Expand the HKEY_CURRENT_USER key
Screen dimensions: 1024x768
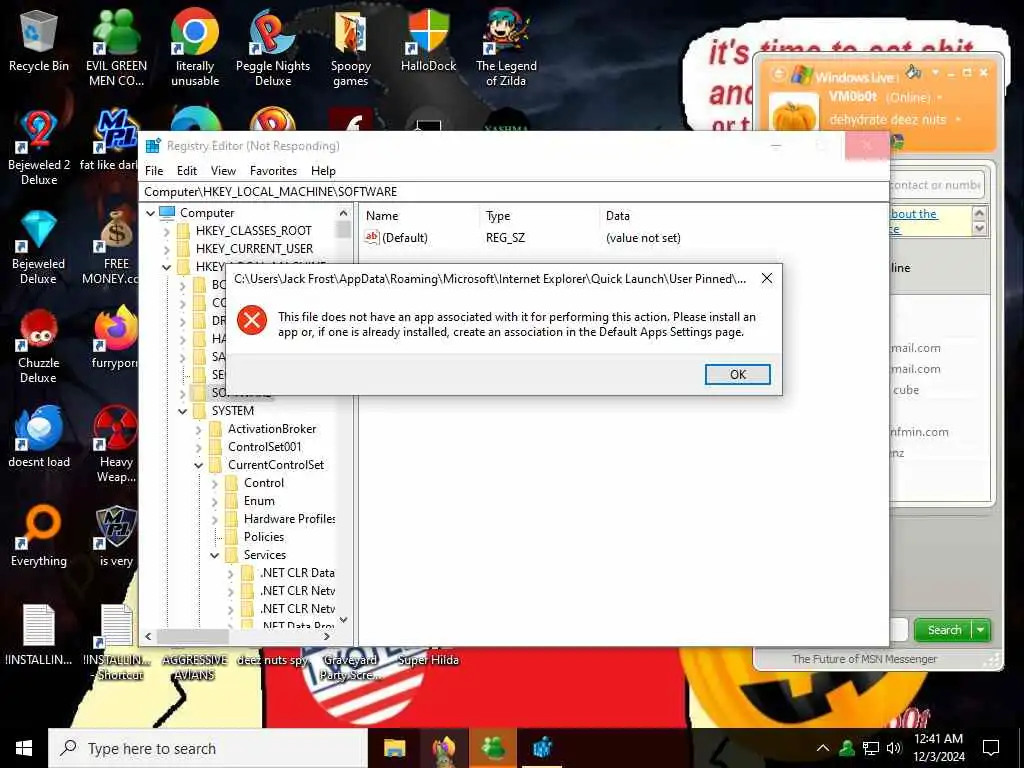pos(167,249)
